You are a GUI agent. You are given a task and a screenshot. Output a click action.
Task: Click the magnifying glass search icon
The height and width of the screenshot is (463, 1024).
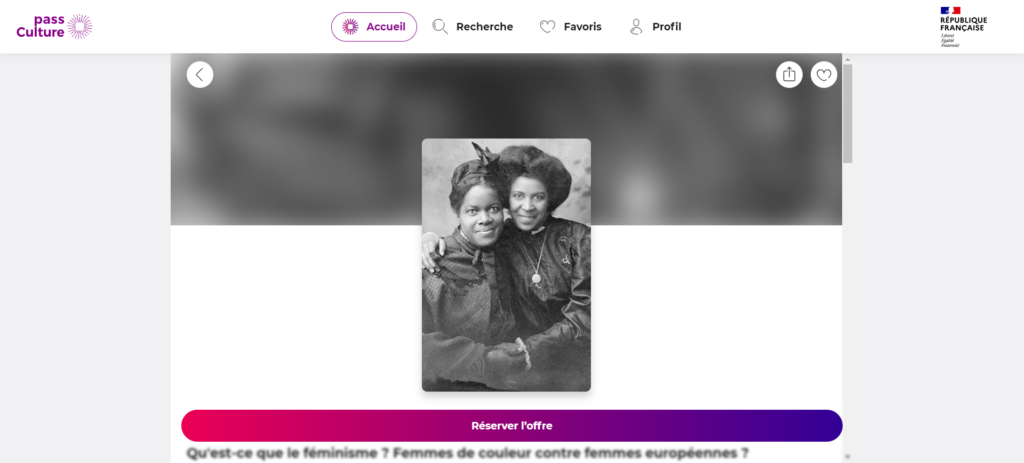tap(440, 27)
